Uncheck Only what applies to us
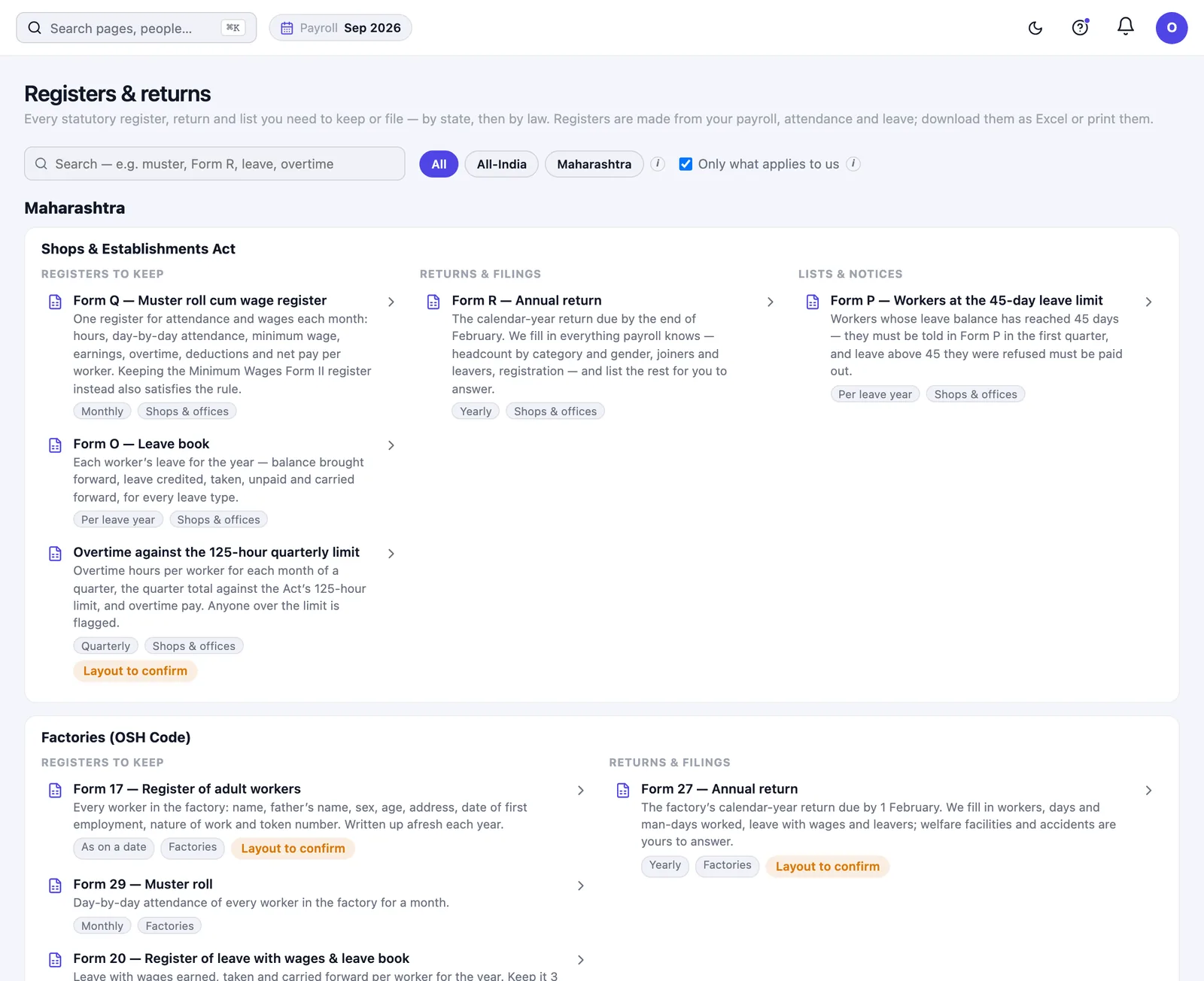The width and height of the screenshot is (1204, 981). click(x=686, y=164)
